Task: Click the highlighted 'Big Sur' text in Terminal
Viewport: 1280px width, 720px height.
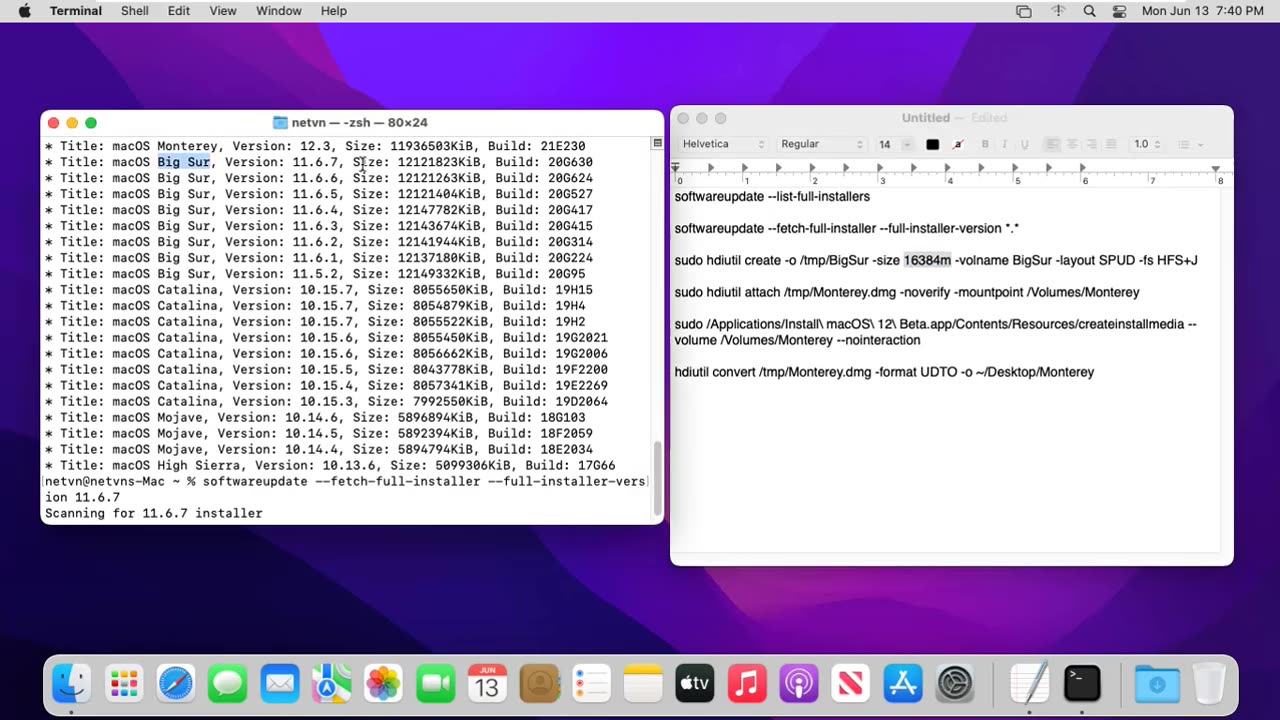Action: pos(184,162)
